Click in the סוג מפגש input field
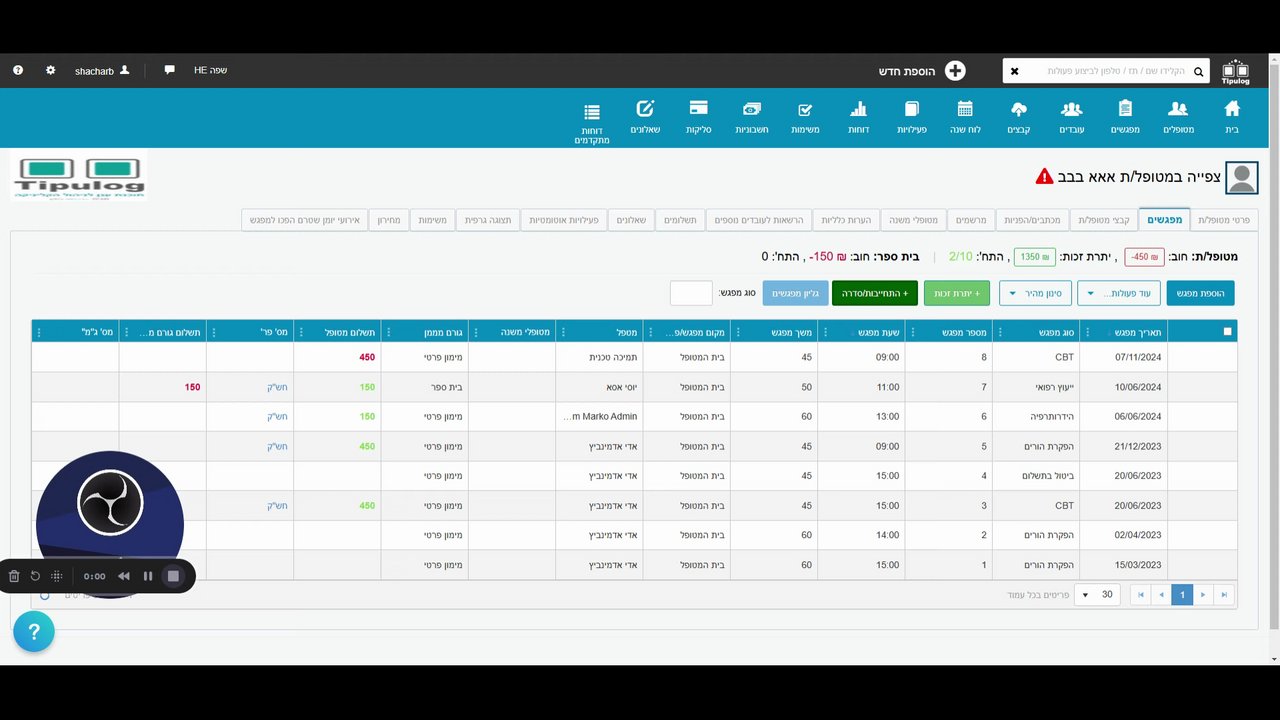This screenshot has height=720, width=1280. (x=691, y=293)
